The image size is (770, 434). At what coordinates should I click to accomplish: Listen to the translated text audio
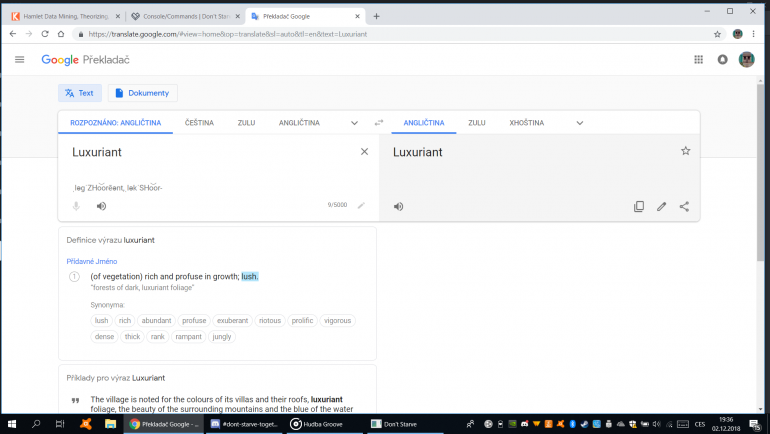[398, 206]
